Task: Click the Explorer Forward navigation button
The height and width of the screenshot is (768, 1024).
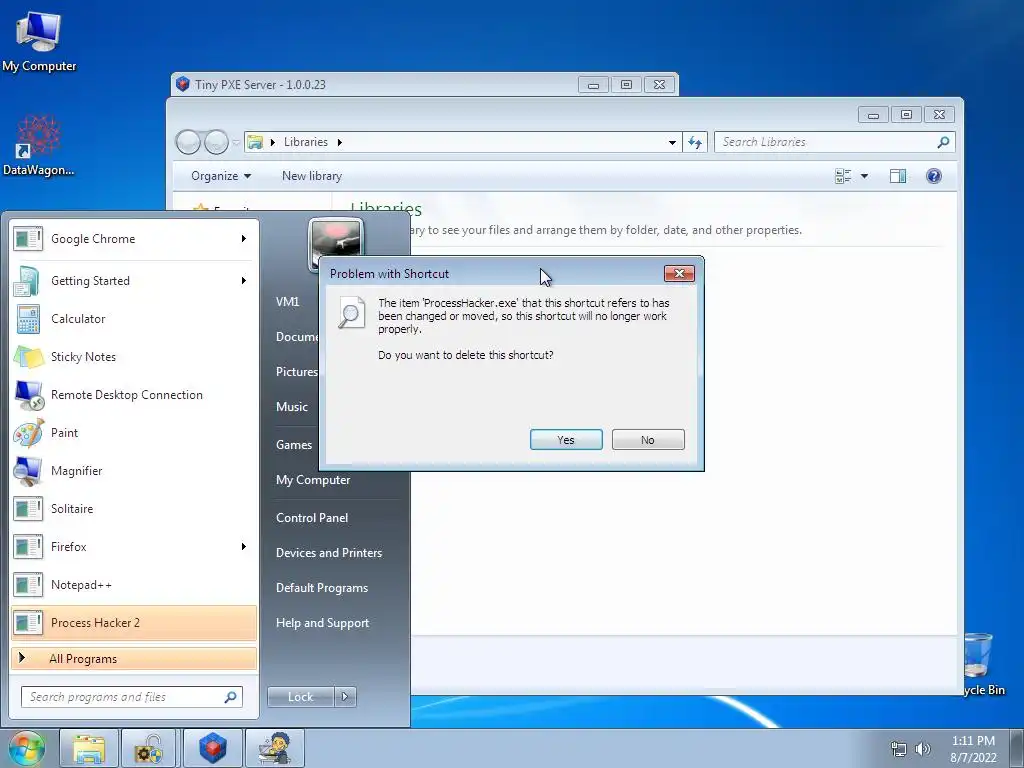Action: 216,142
